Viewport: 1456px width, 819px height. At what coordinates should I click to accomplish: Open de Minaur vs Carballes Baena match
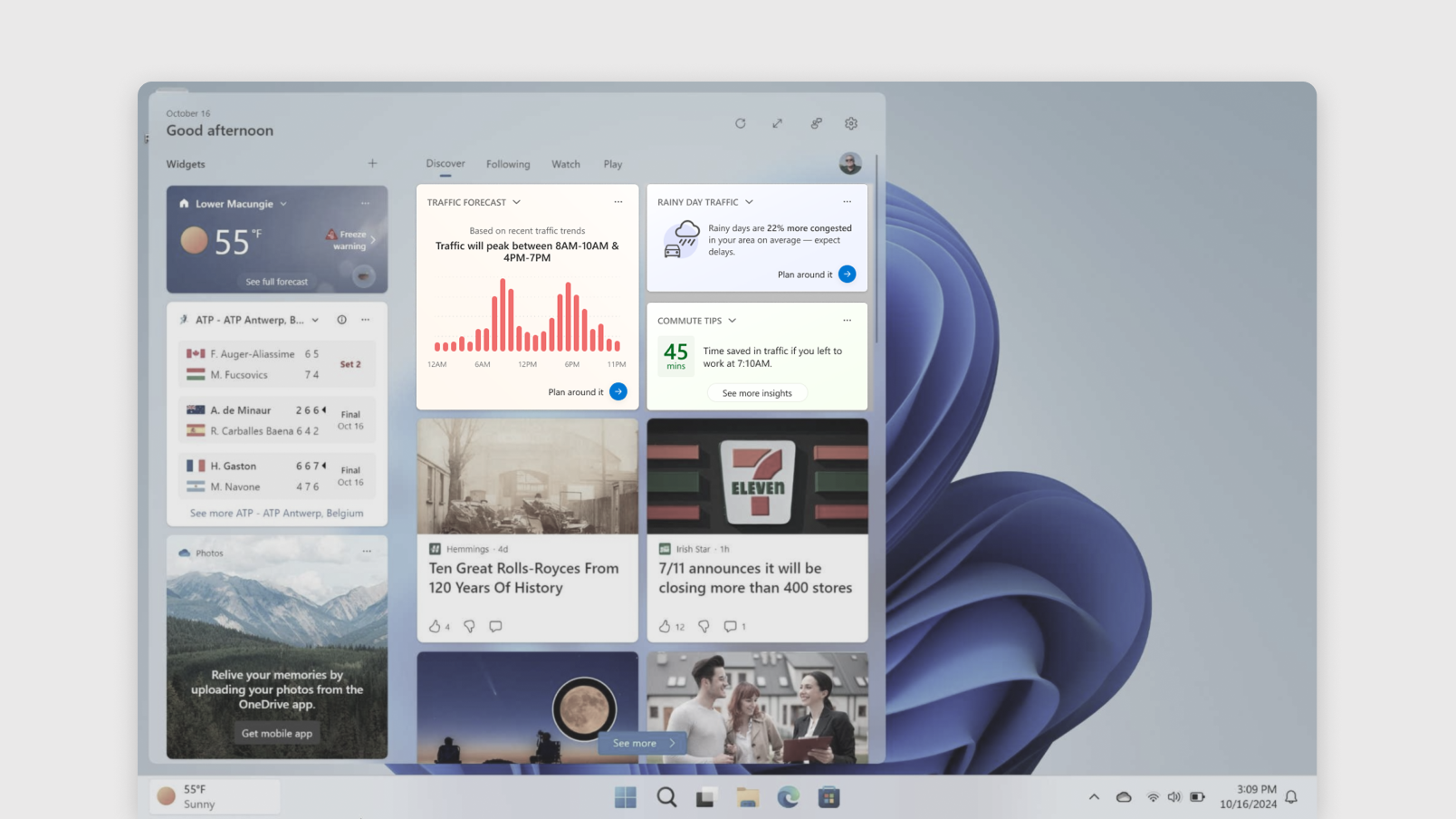click(x=276, y=420)
